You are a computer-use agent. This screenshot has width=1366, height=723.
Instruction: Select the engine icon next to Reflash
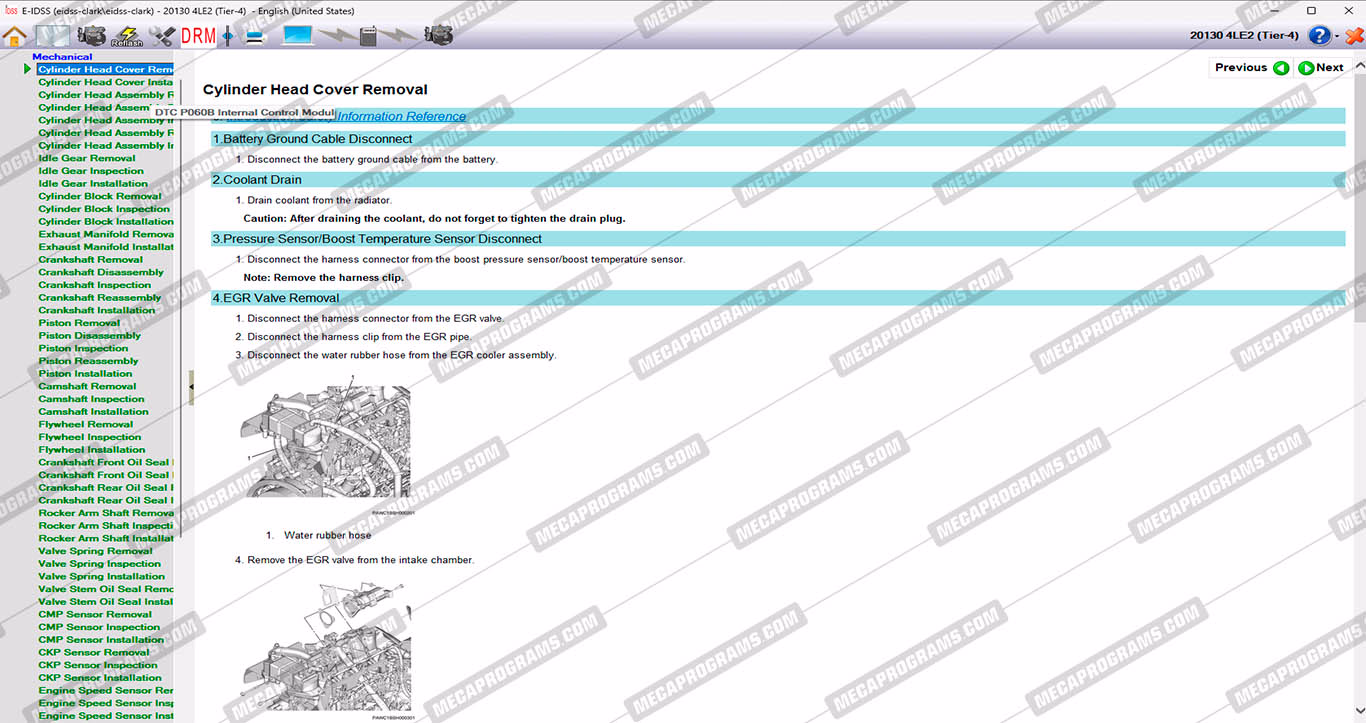tap(92, 37)
